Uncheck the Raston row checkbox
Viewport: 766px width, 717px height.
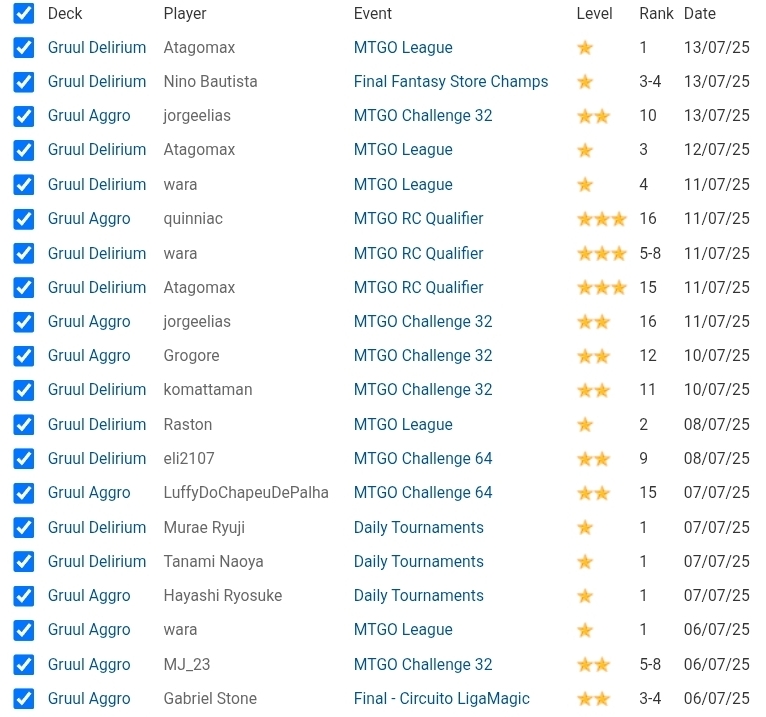point(23,424)
